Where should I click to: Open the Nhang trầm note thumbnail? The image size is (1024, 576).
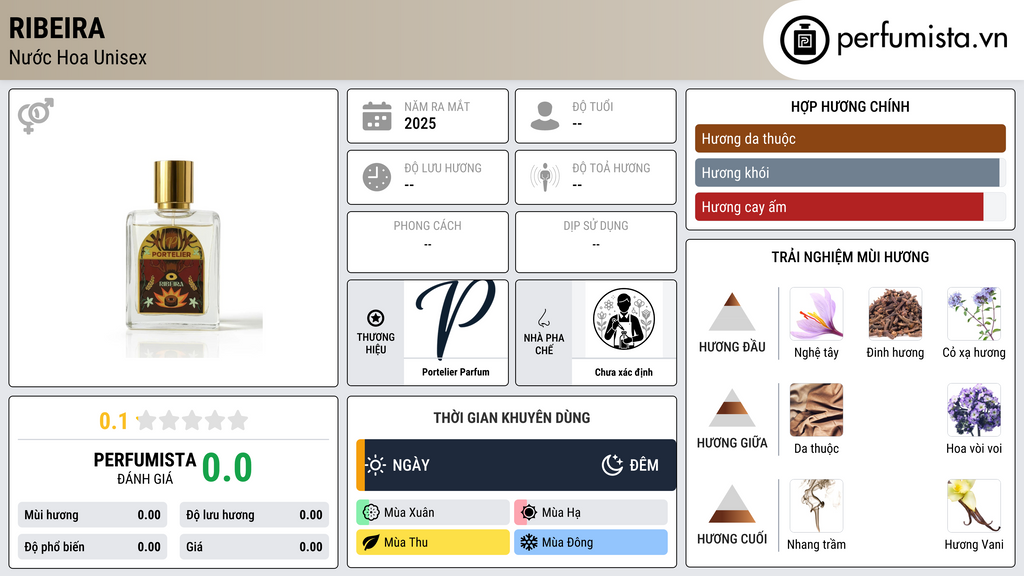(x=816, y=506)
